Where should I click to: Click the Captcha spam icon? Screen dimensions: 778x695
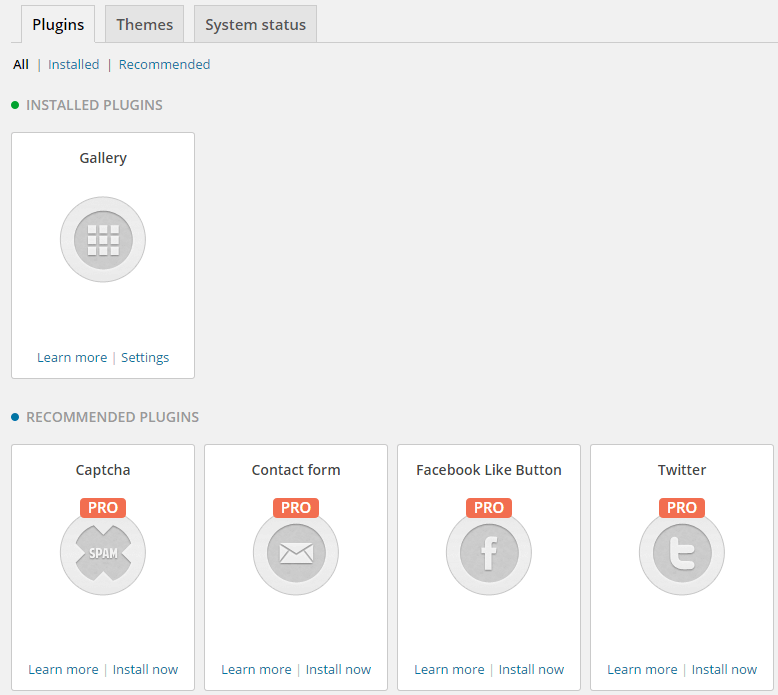coord(103,553)
